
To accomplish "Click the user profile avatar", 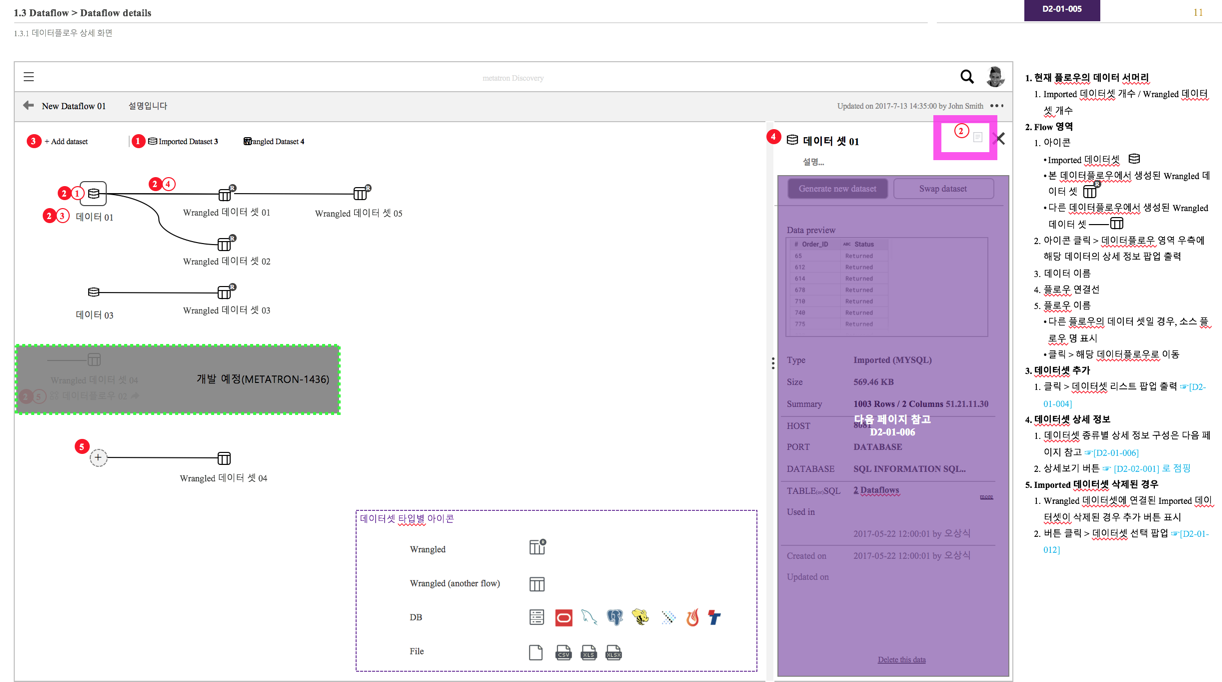I will click(994, 76).
